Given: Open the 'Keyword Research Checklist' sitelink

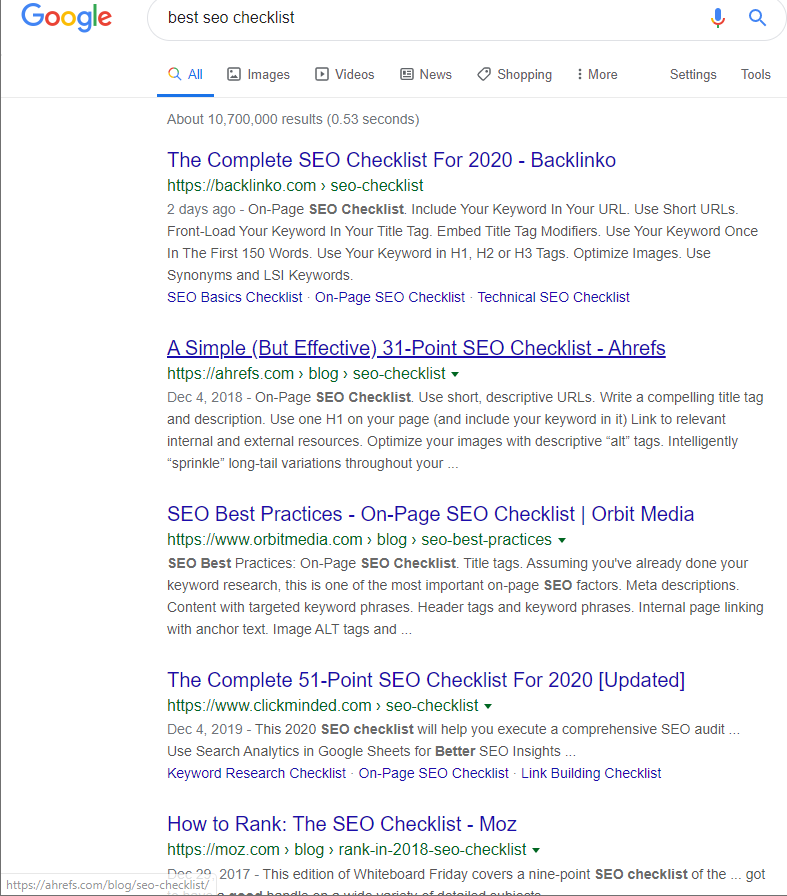Looking at the screenshot, I should tap(256, 774).
